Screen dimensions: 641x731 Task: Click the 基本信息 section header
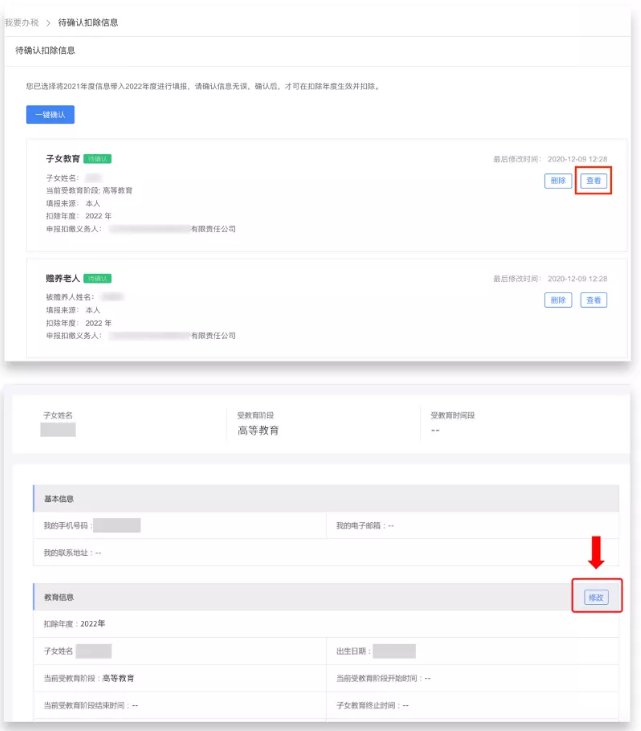[58, 498]
